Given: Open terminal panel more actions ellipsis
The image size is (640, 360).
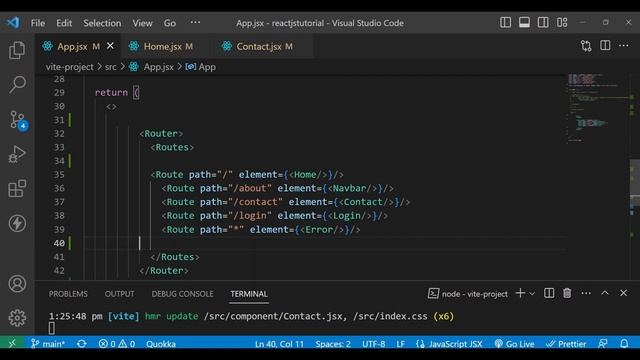Looking at the screenshot, I should point(586,293).
